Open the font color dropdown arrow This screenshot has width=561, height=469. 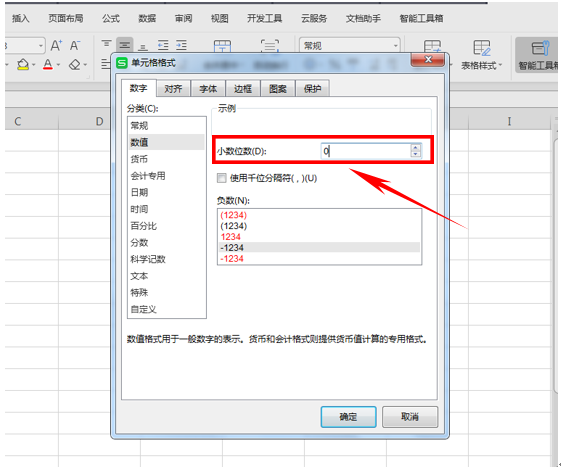[58, 65]
